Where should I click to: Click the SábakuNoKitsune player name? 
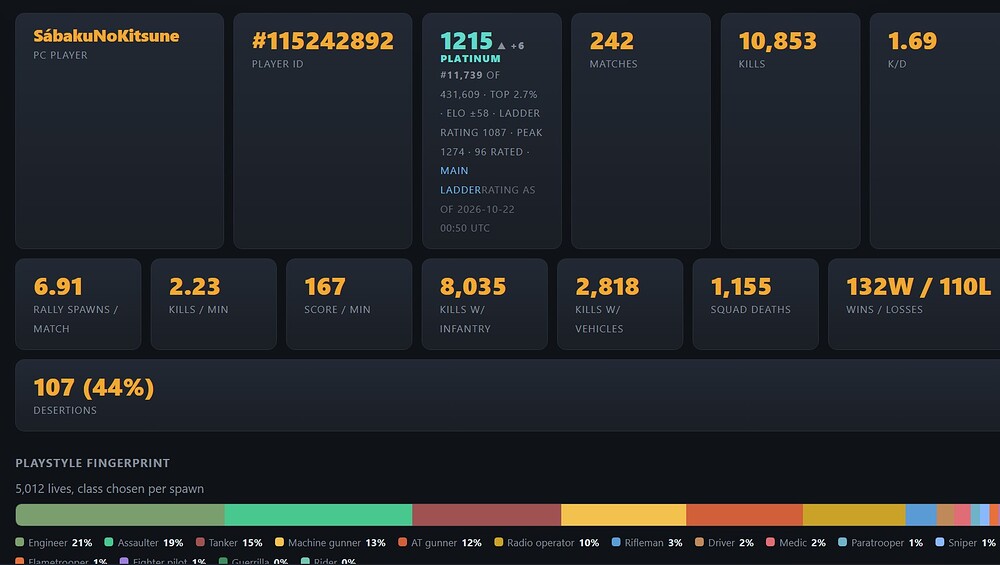click(x=106, y=36)
